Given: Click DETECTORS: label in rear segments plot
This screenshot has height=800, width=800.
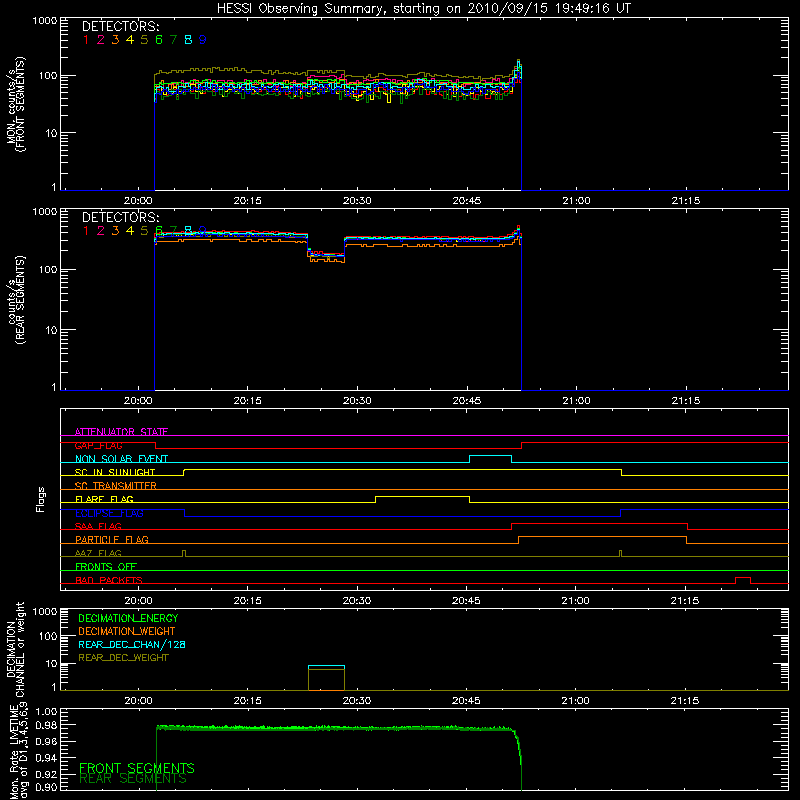Looking at the screenshot, I should pyautogui.click(x=121, y=217).
